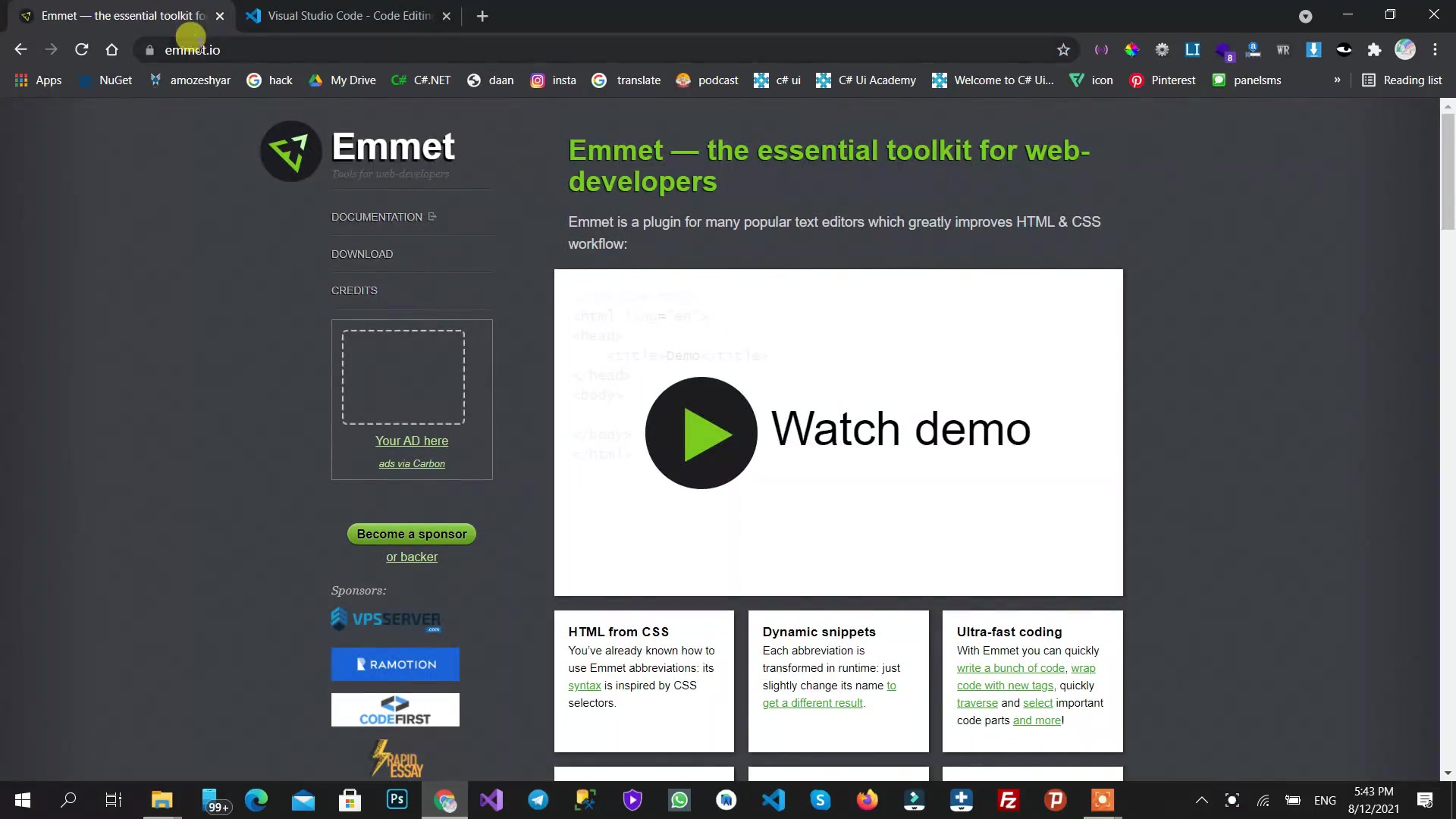This screenshot has height=819, width=1456.
Task: Open Telegram from the taskbar
Action: click(538, 800)
